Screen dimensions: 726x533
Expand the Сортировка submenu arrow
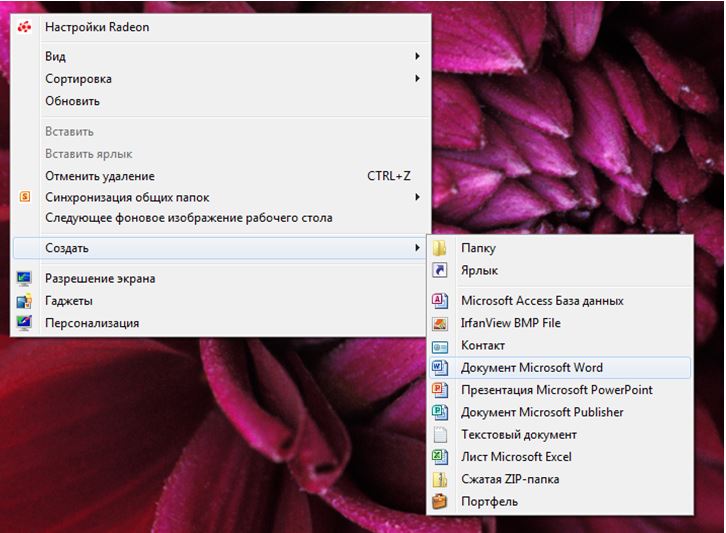pos(417,79)
